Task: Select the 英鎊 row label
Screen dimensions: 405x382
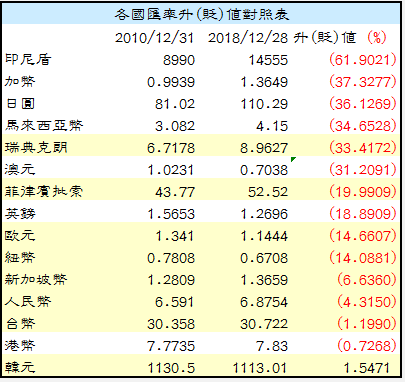Action: 20,213
